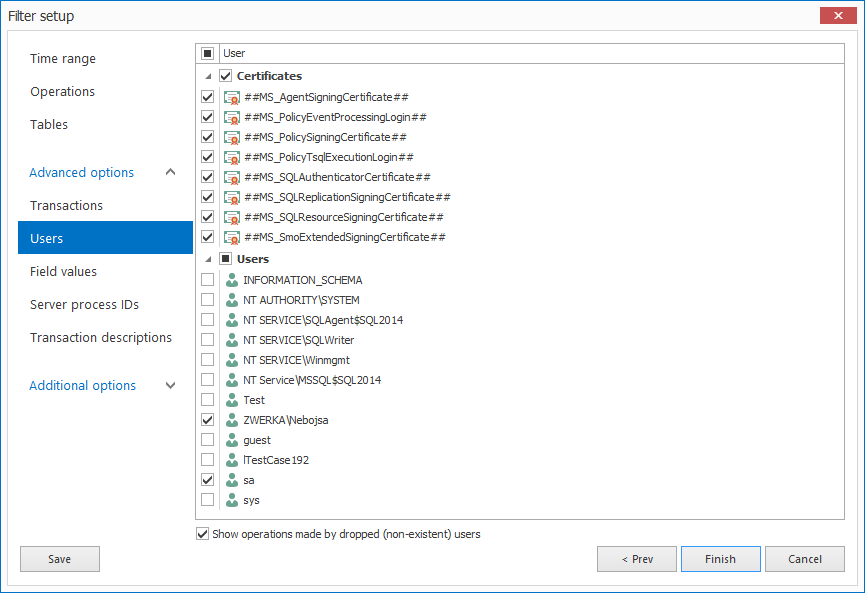Click the certificate icon beside ##MS_PolicySigningCertificate##
Screen dimensions: 865x593
(232, 137)
